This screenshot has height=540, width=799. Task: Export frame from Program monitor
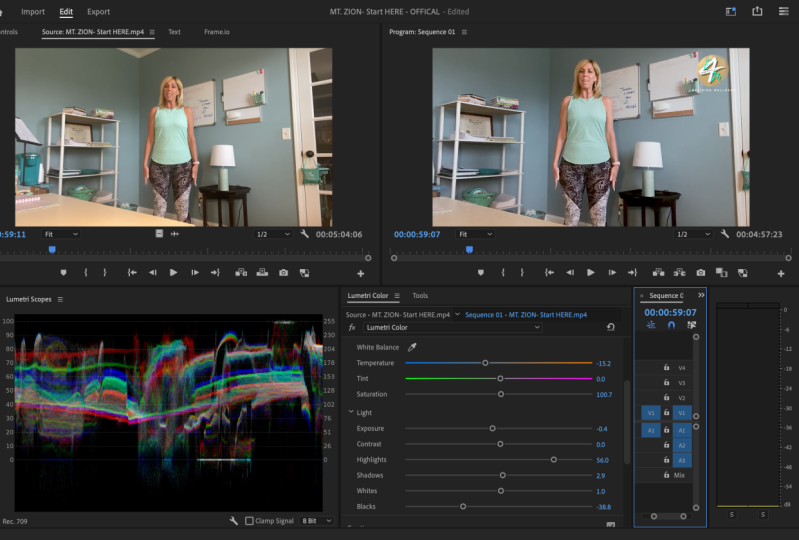pyautogui.click(x=701, y=273)
